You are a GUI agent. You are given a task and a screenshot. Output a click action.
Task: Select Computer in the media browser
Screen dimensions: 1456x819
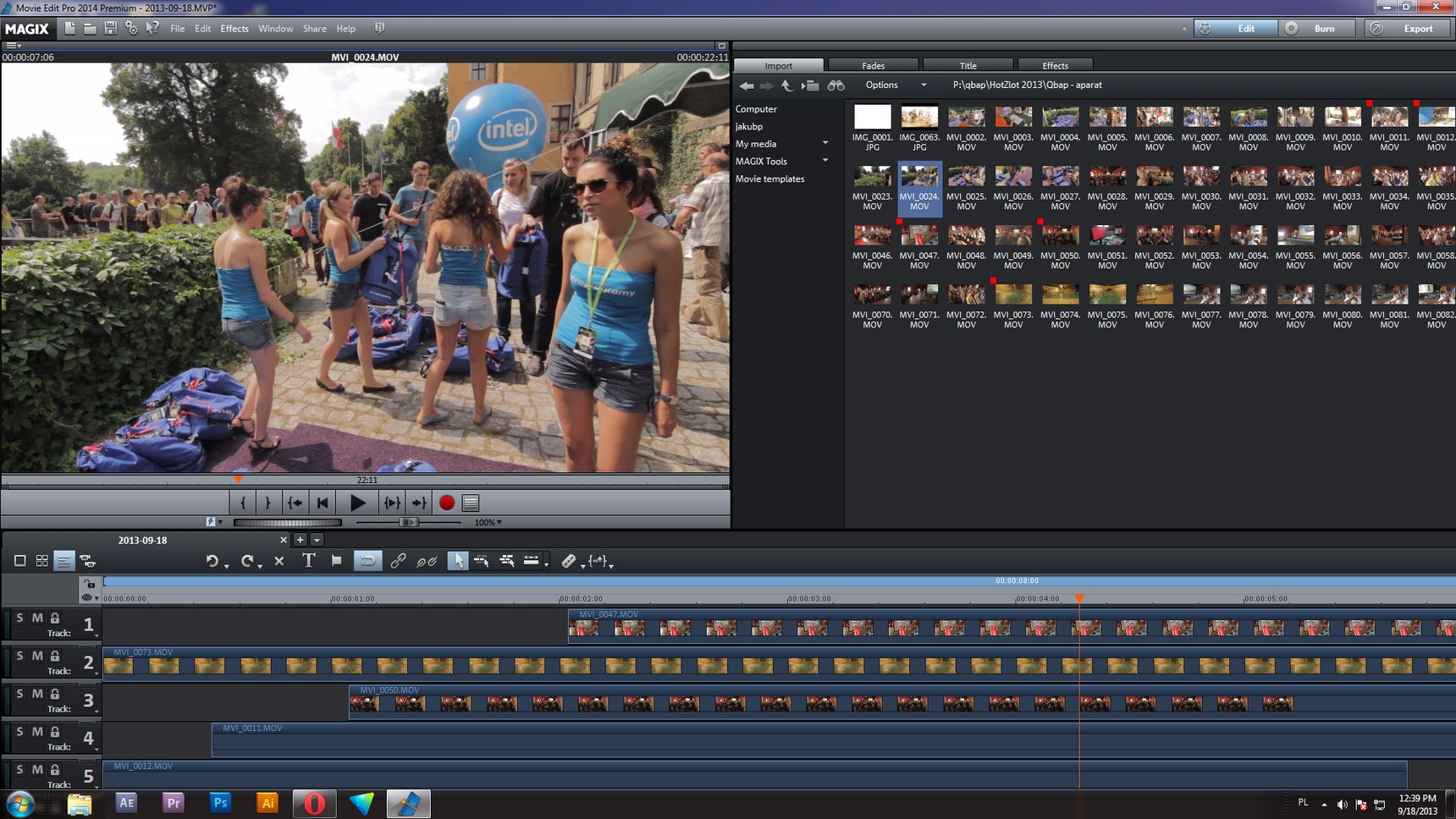point(756,109)
